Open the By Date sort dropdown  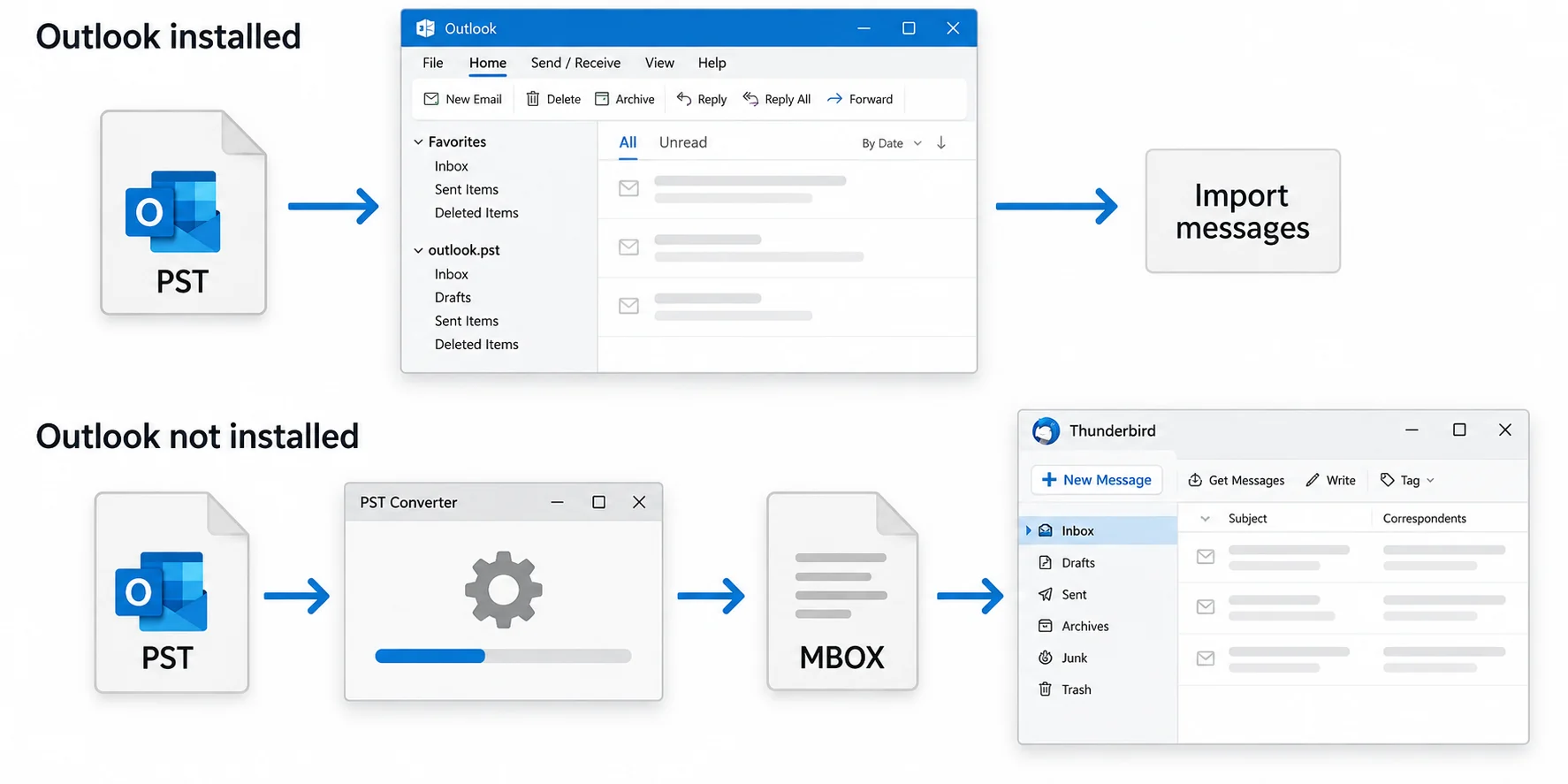click(x=892, y=143)
